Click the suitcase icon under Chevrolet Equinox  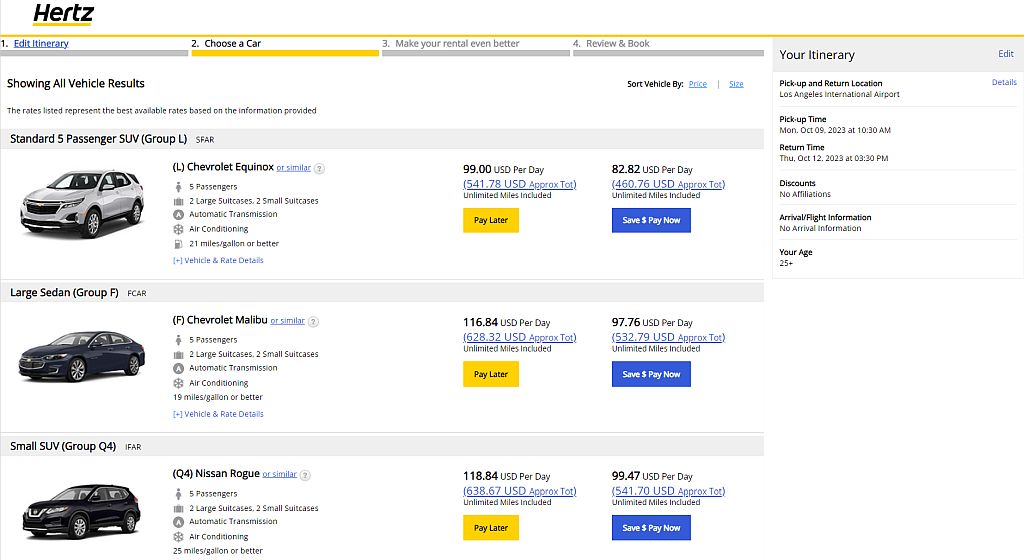click(178, 201)
